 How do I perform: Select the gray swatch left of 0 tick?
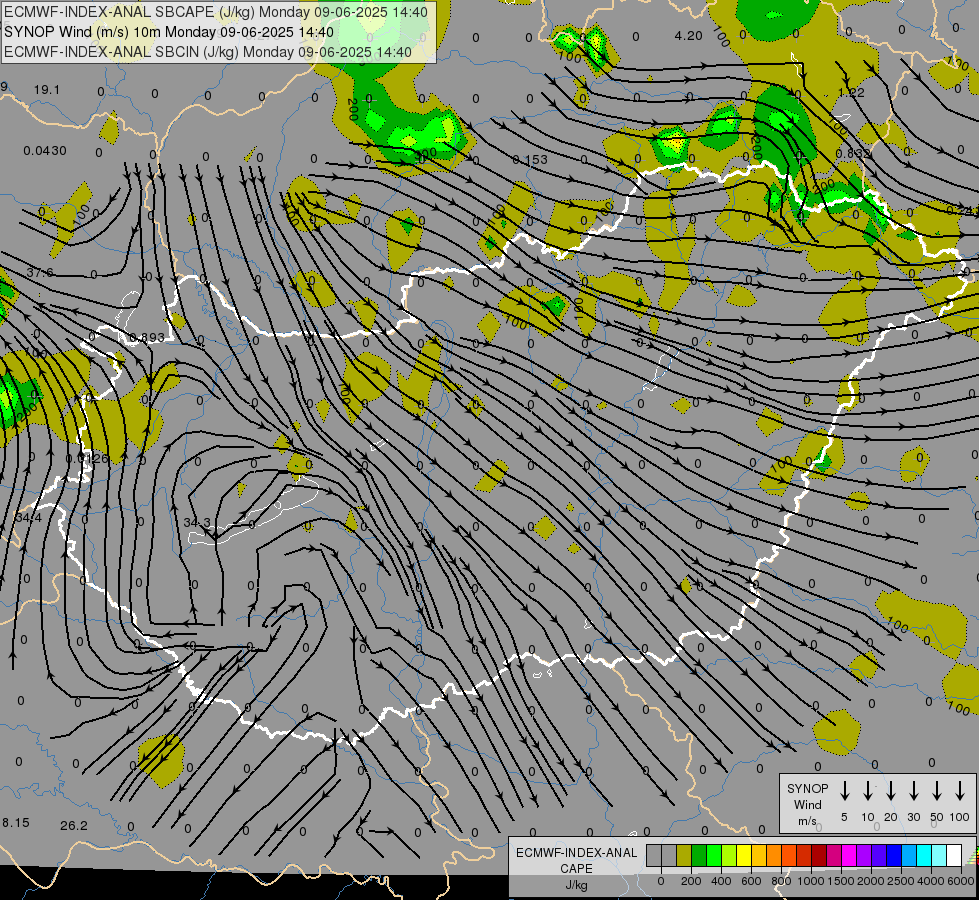654,855
